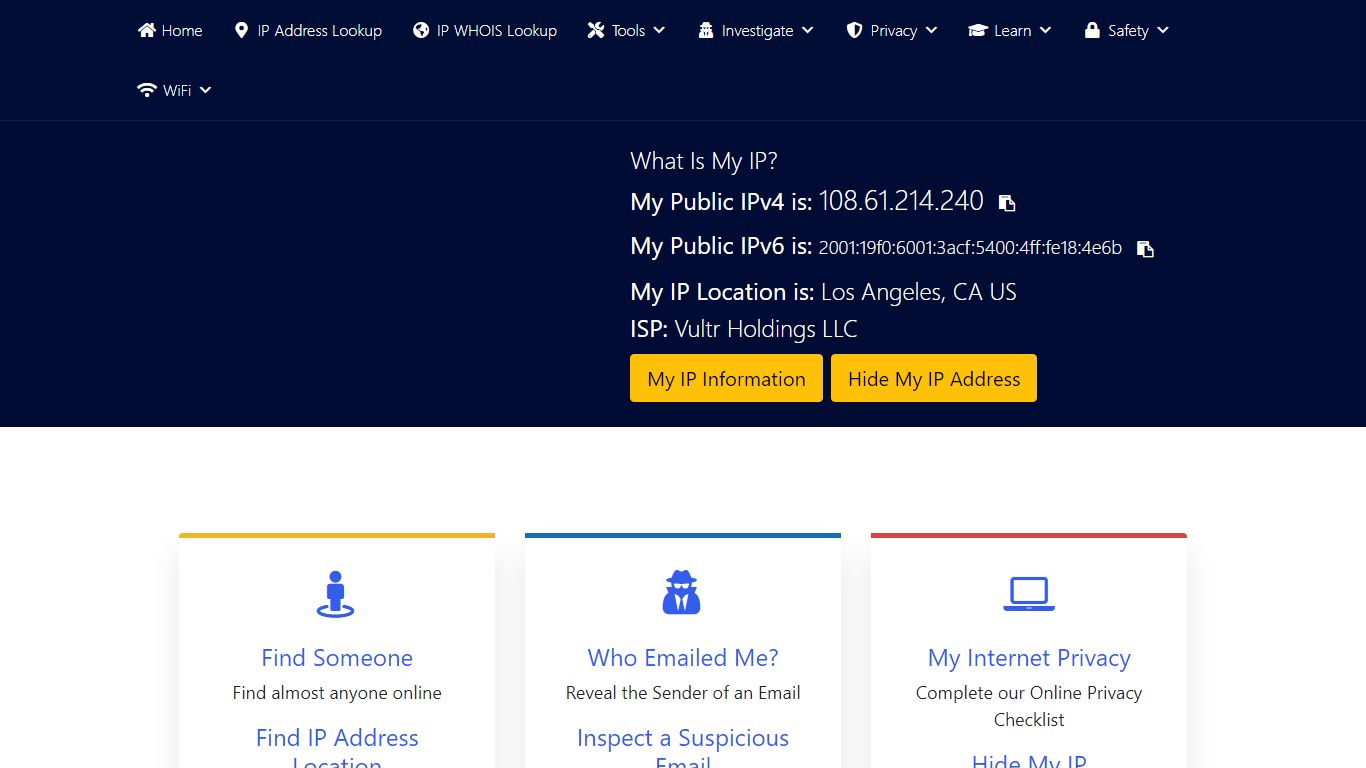The width and height of the screenshot is (1366, 768).
Task: Click the location pin icon for IP Address Lookup
Action: click(x=240, y=30)
